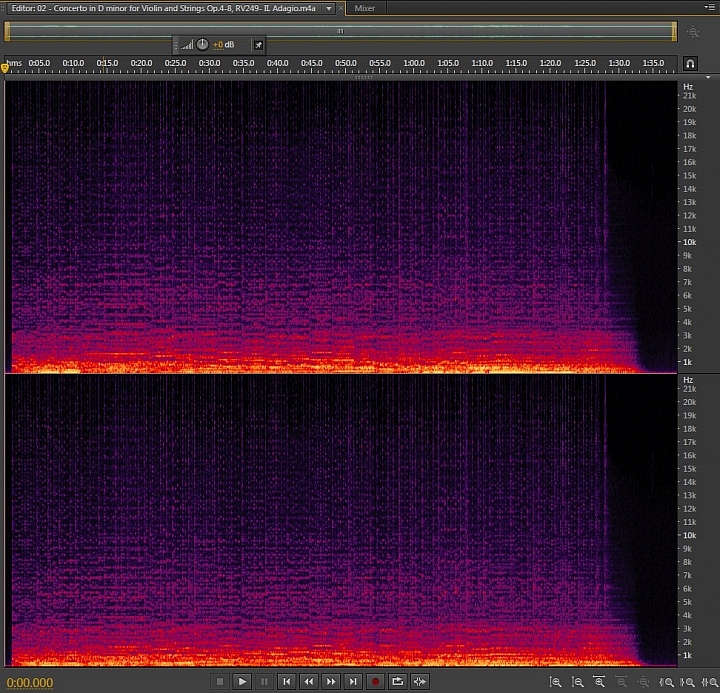This screenshot has height=693, width=720.
Task: Click the amplitude bars icon on the HUD
Action: pos(186,45)
